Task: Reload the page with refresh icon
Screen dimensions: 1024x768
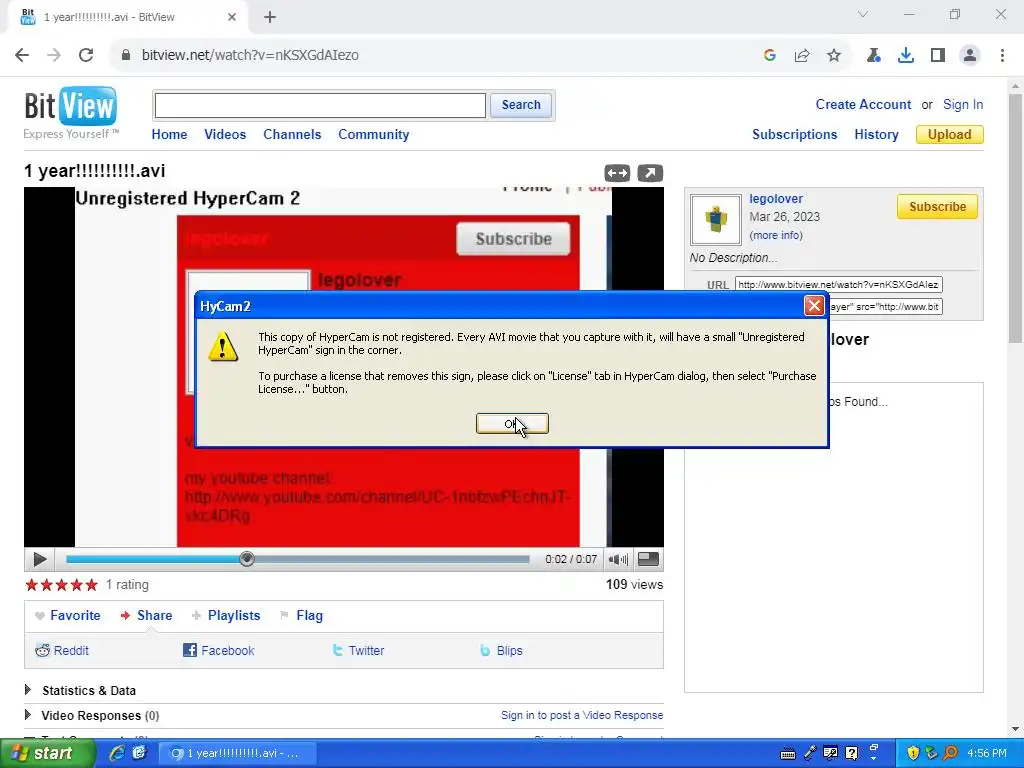Action: click(x=86, y=55)
